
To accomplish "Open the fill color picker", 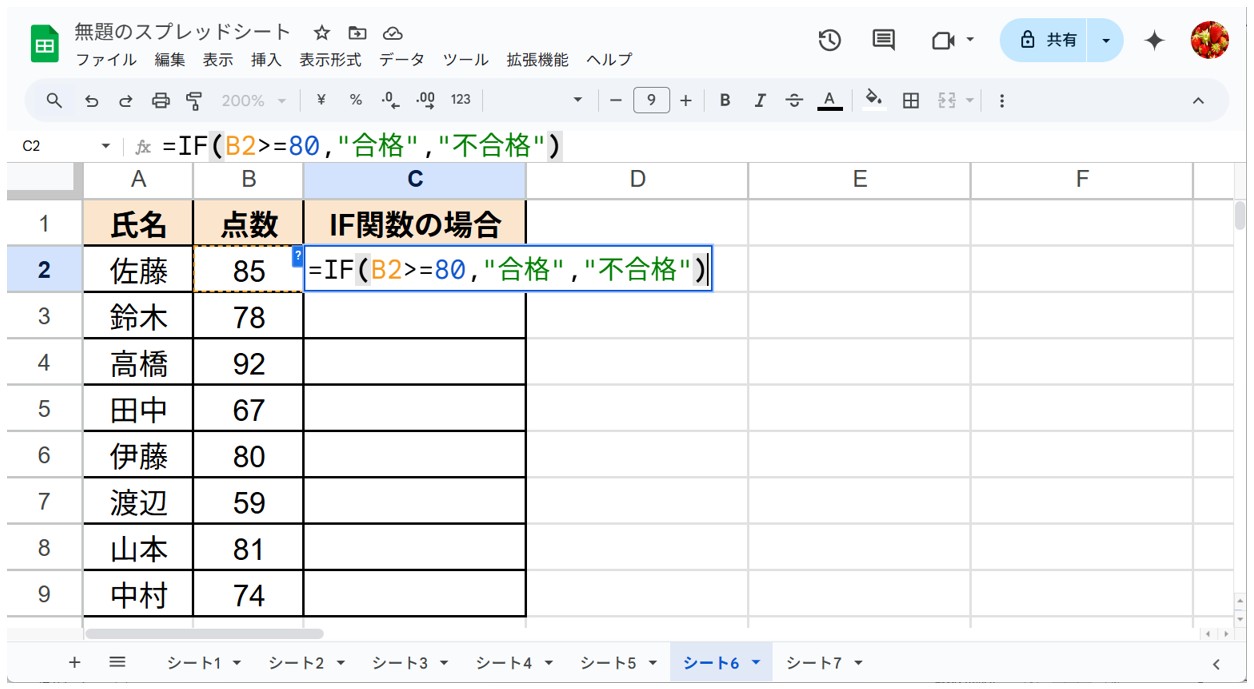I will pos(874,100).
